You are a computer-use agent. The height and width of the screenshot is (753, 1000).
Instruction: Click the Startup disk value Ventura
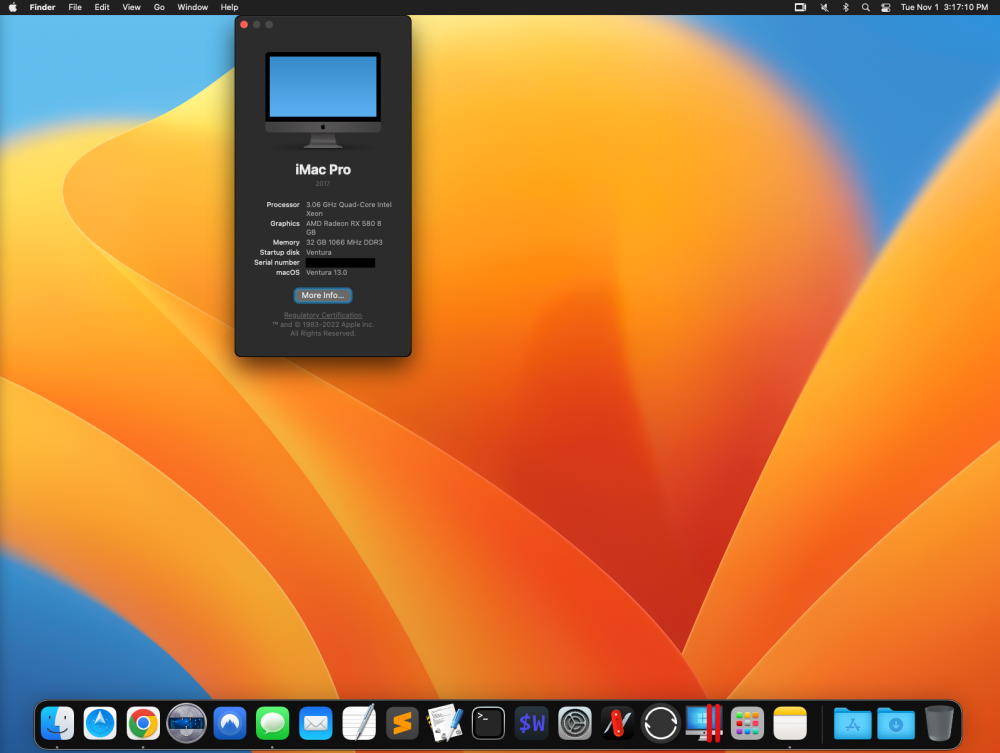point(318,252)
